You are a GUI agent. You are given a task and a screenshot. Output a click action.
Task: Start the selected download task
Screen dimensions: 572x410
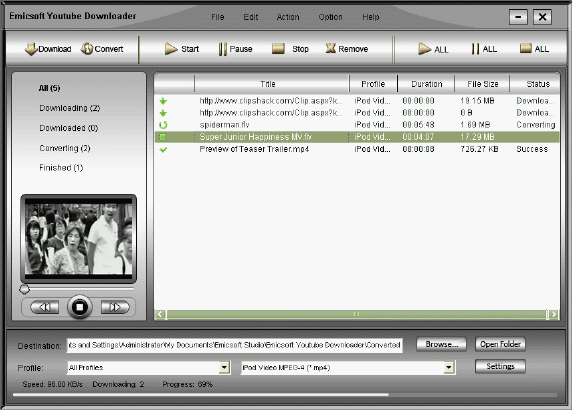tap(182, 49)
